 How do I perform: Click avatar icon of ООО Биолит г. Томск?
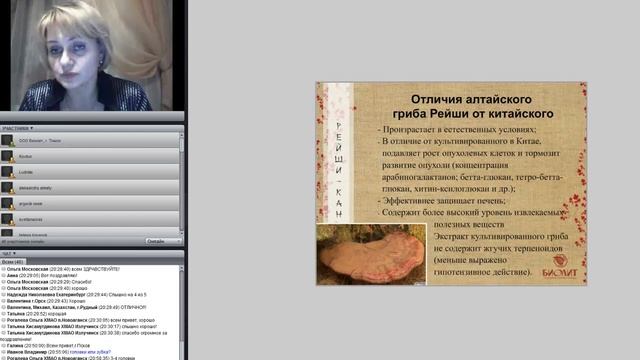(7, 140)
